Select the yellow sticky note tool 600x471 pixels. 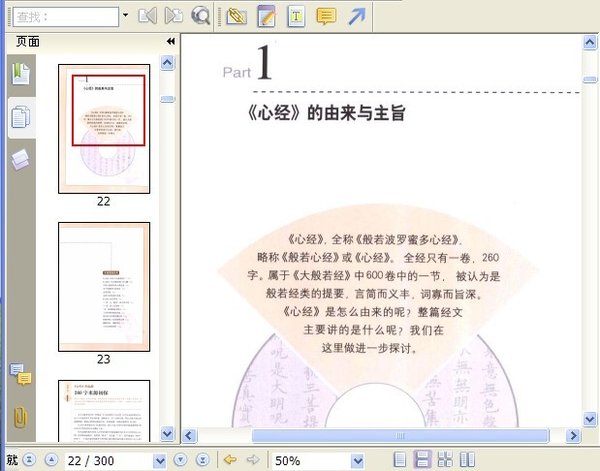point(326,16)
